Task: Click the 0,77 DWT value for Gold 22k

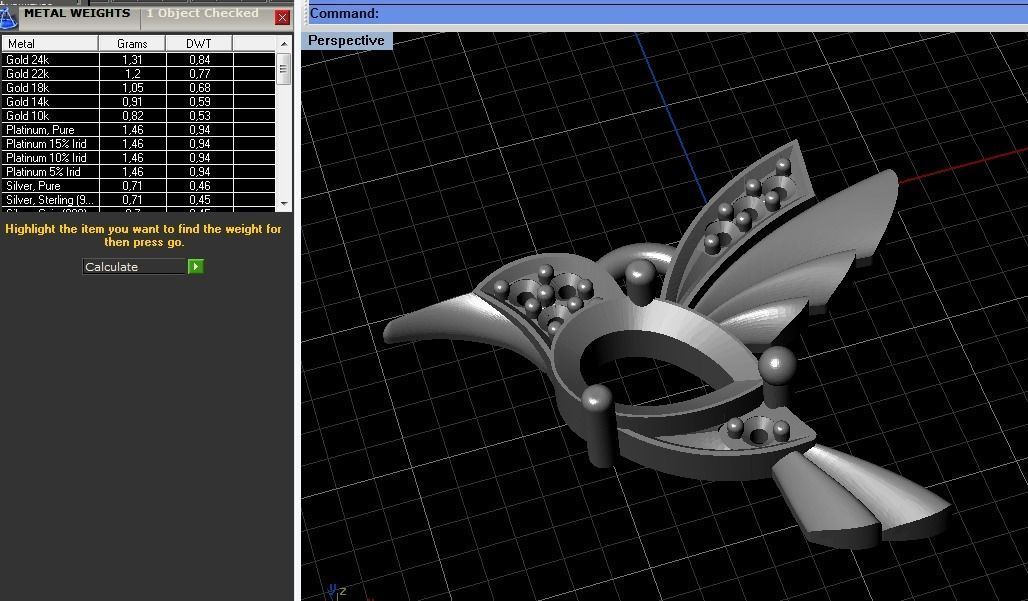Action: pyautogui.click(x=199, y=74)
